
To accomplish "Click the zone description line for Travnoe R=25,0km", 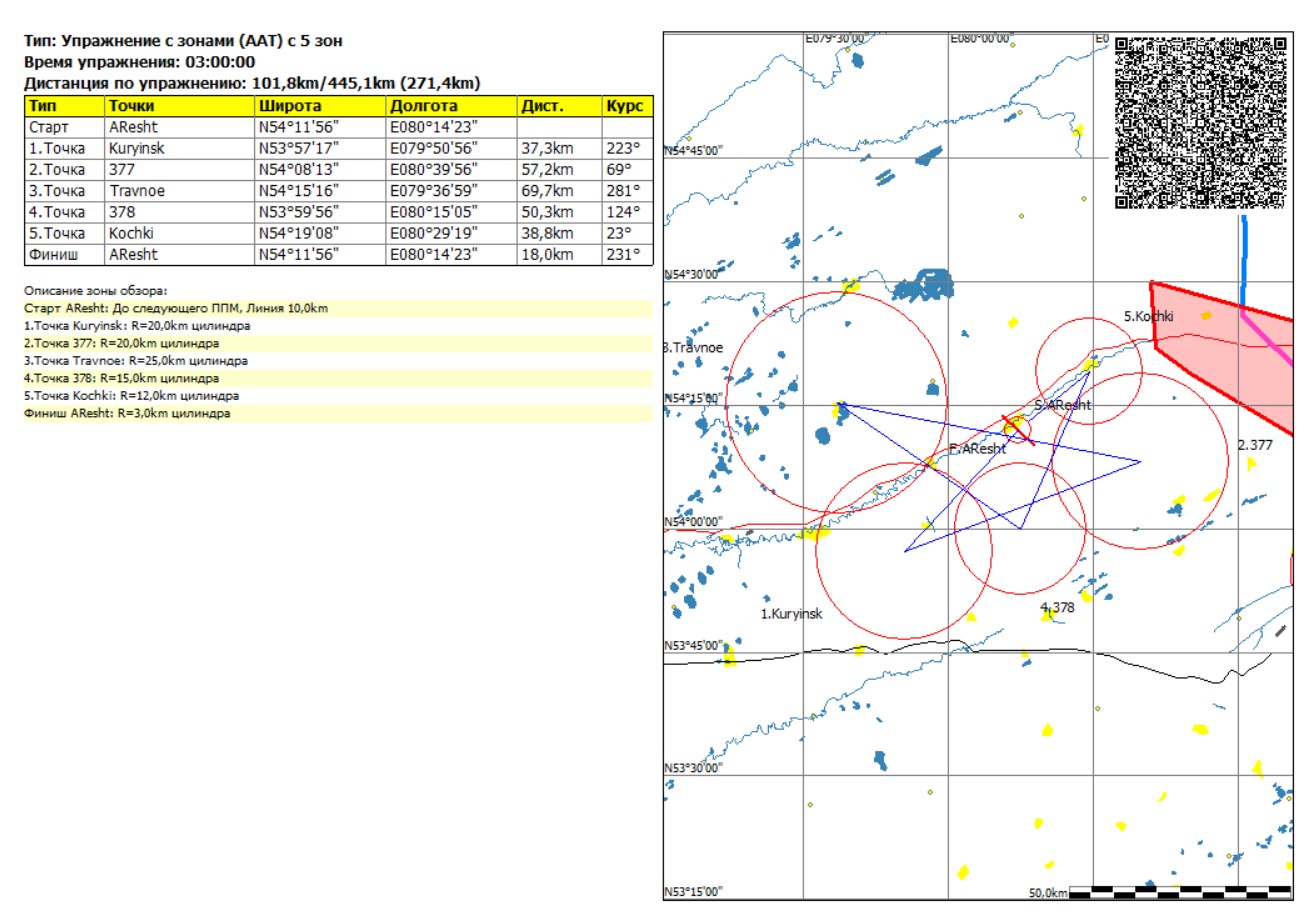I will 136,361.
